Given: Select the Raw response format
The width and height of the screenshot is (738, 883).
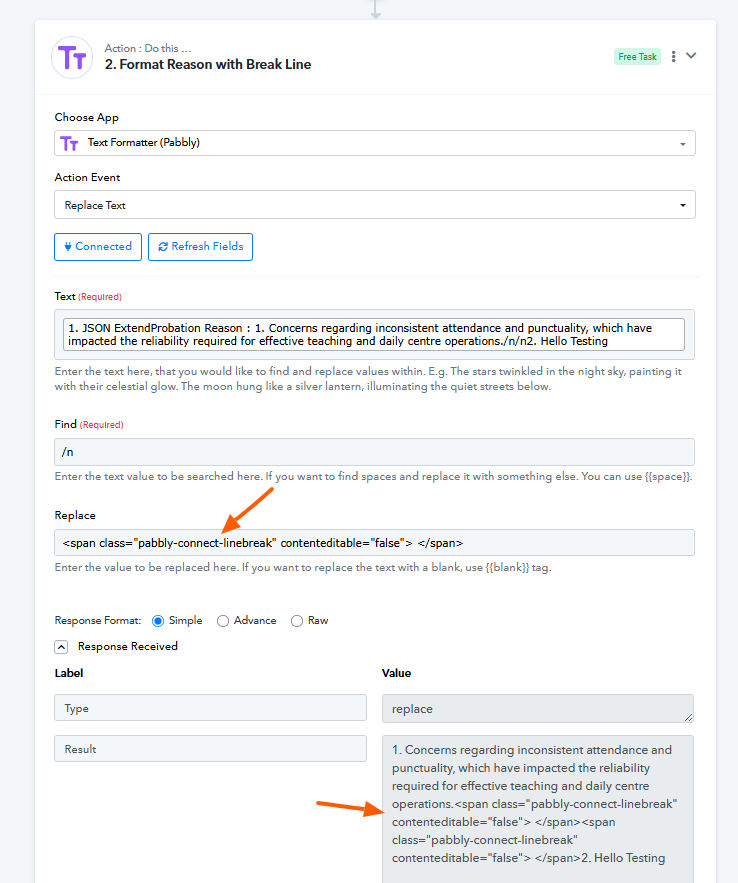Looking at the screenshot, I should click(297, 621).
